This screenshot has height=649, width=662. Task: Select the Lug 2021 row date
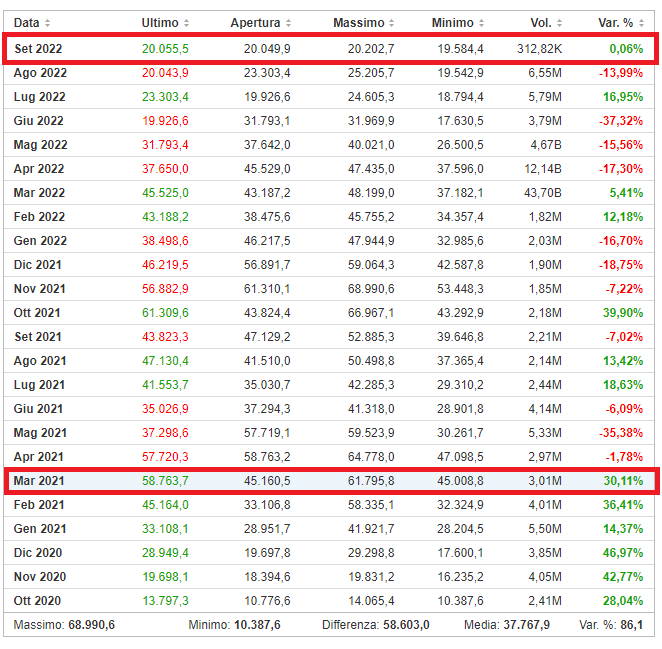(x=39, y=385)
